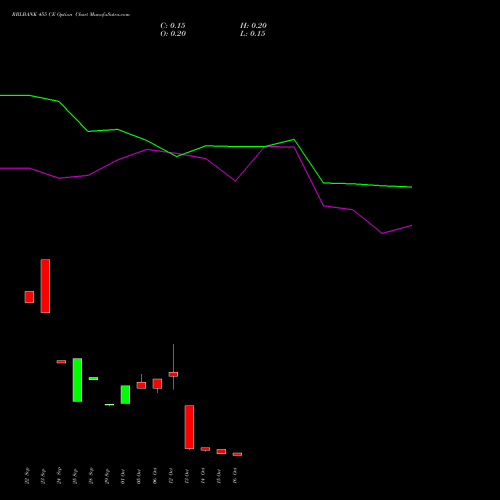
Task: Click the green indicator line
Action: 206,146
